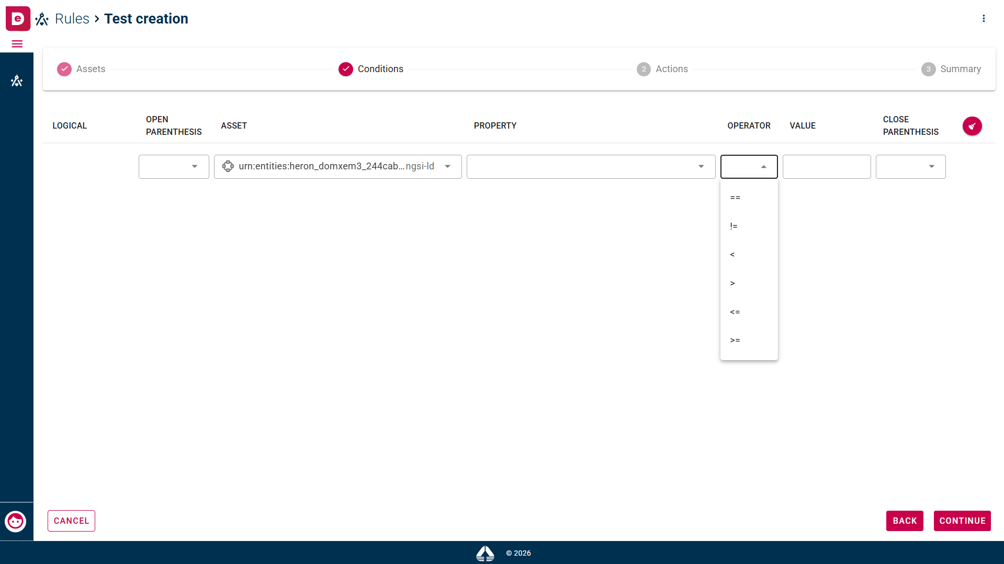
Task: Click the asset type icon in the asset field
Action: point(228,166)
